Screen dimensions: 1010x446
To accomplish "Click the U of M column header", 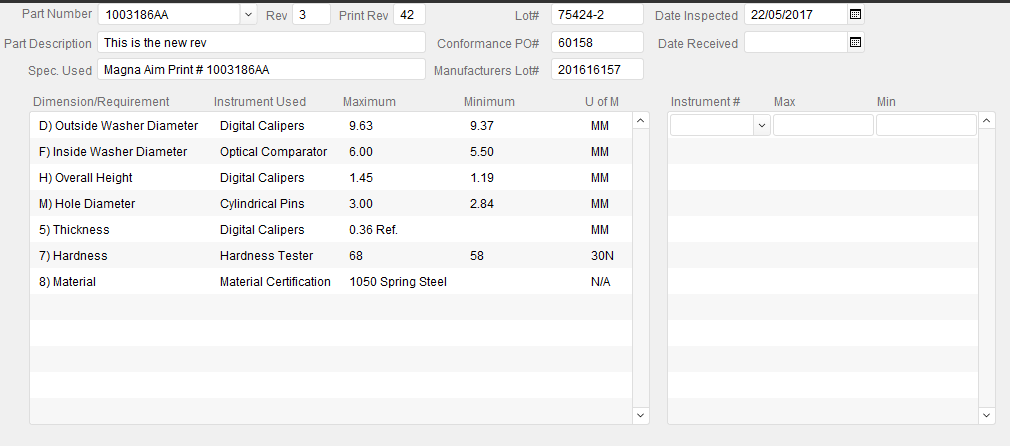I will [602, 102].
